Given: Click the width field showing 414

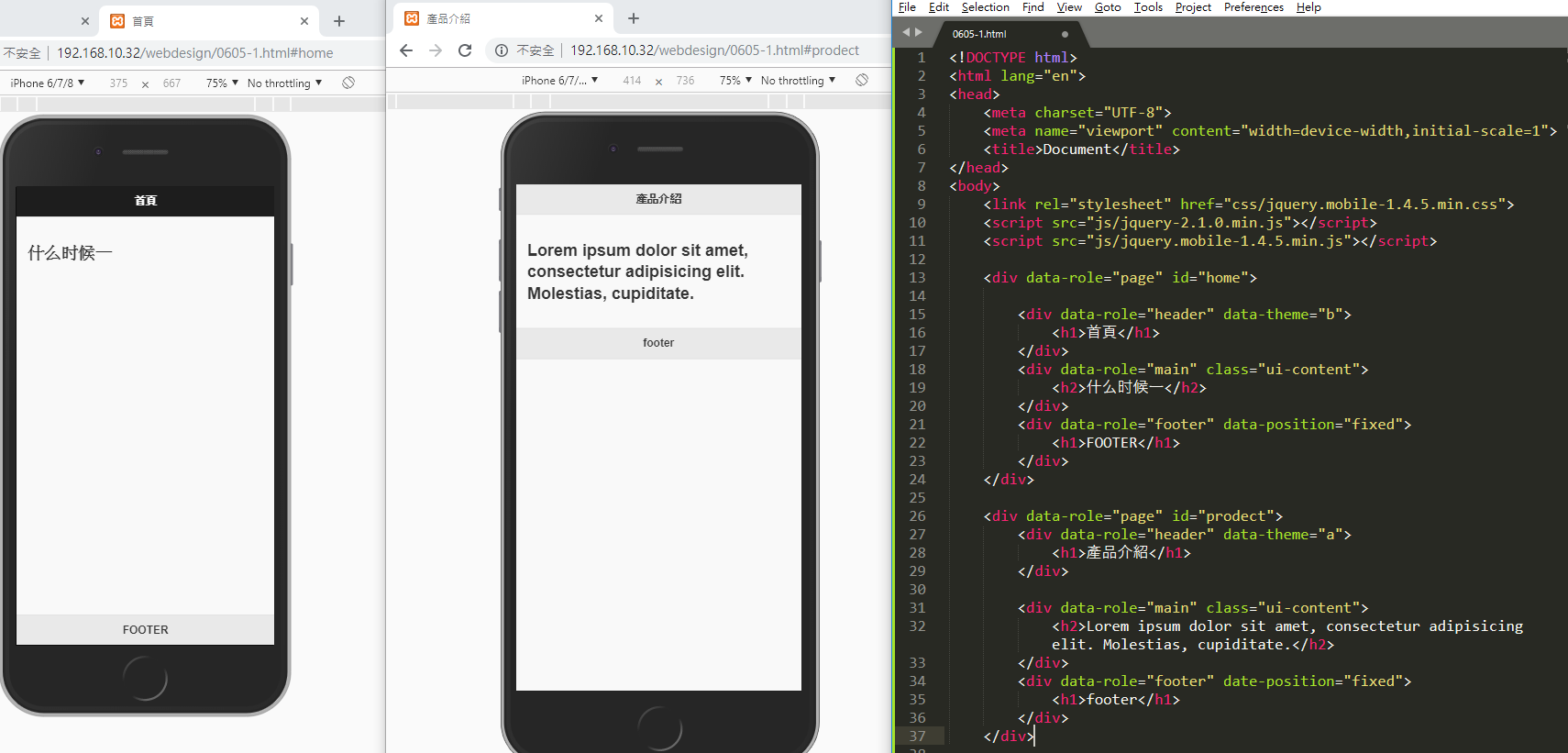Looking at the screenshot, I should 632,81.
